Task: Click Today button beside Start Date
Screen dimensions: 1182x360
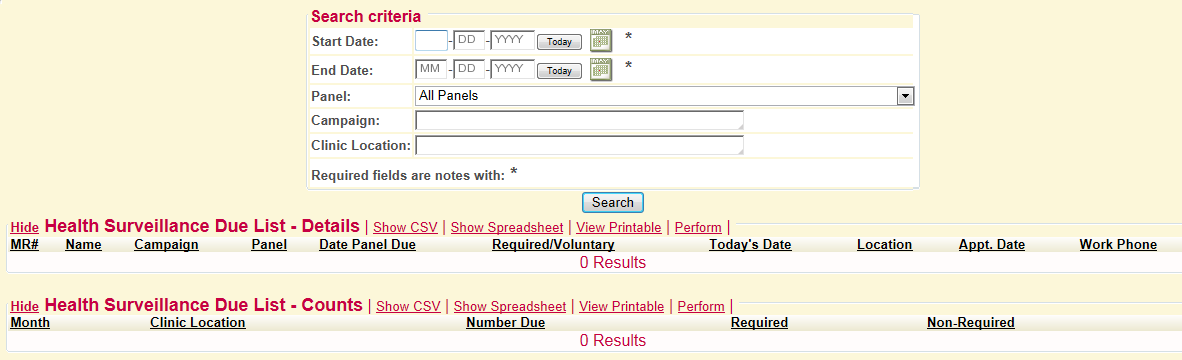Action: pyautogui.click(x=559, y=42)
